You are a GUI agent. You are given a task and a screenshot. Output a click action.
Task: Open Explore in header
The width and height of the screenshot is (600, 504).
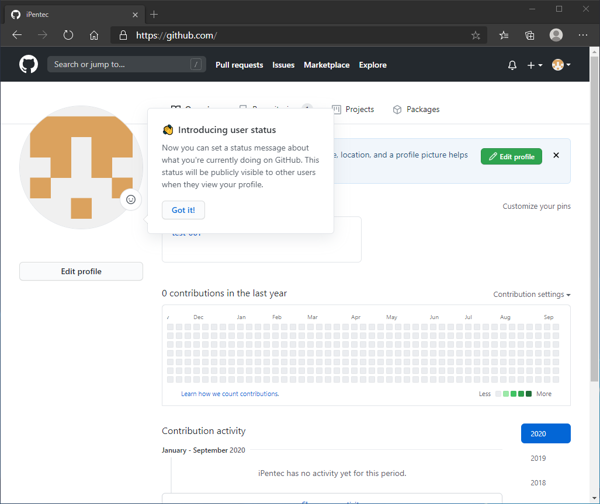pos(373,65)
